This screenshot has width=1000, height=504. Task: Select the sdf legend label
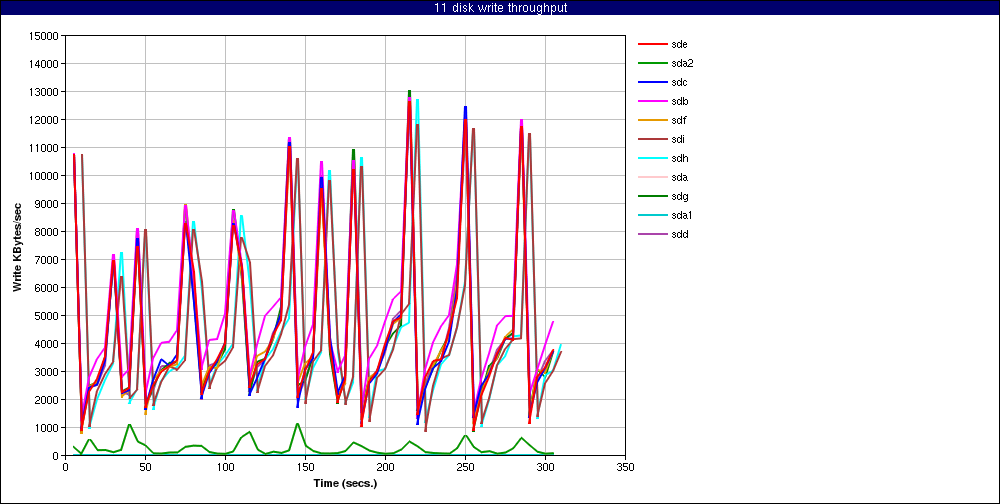pyautogui.click(x=679, y=120)
